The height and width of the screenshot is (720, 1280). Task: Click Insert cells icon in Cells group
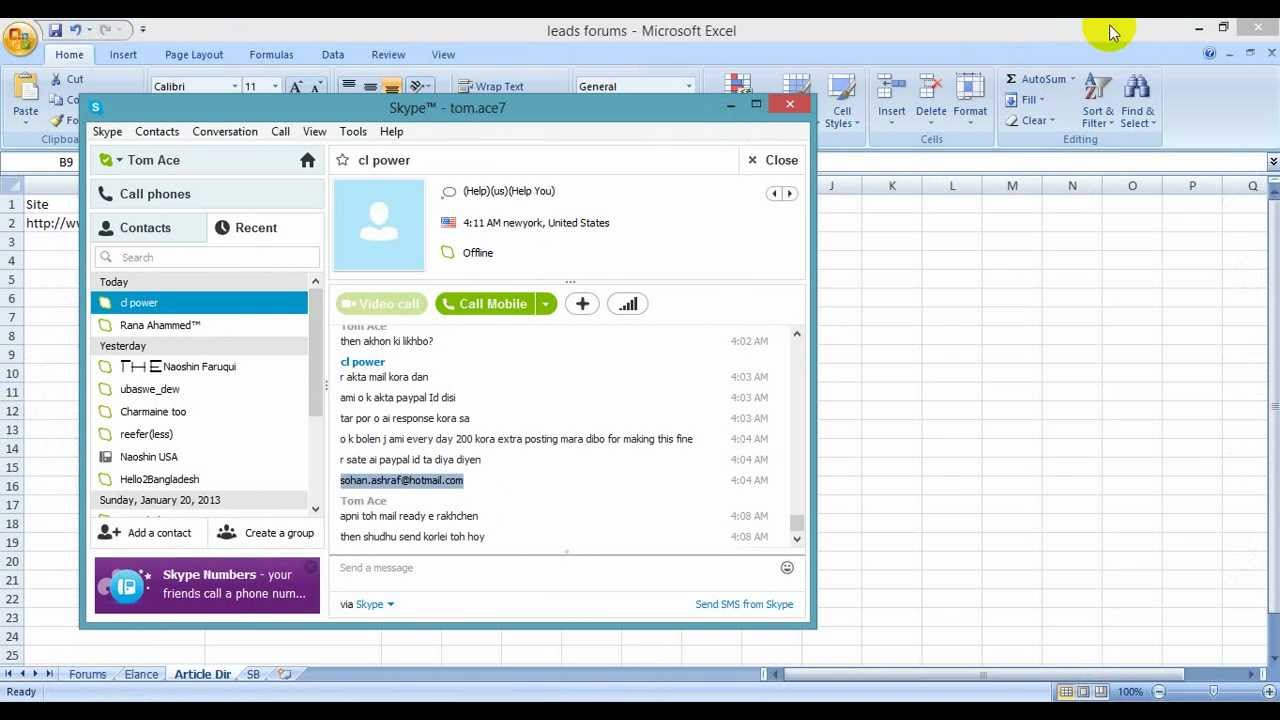coord(891,88)
